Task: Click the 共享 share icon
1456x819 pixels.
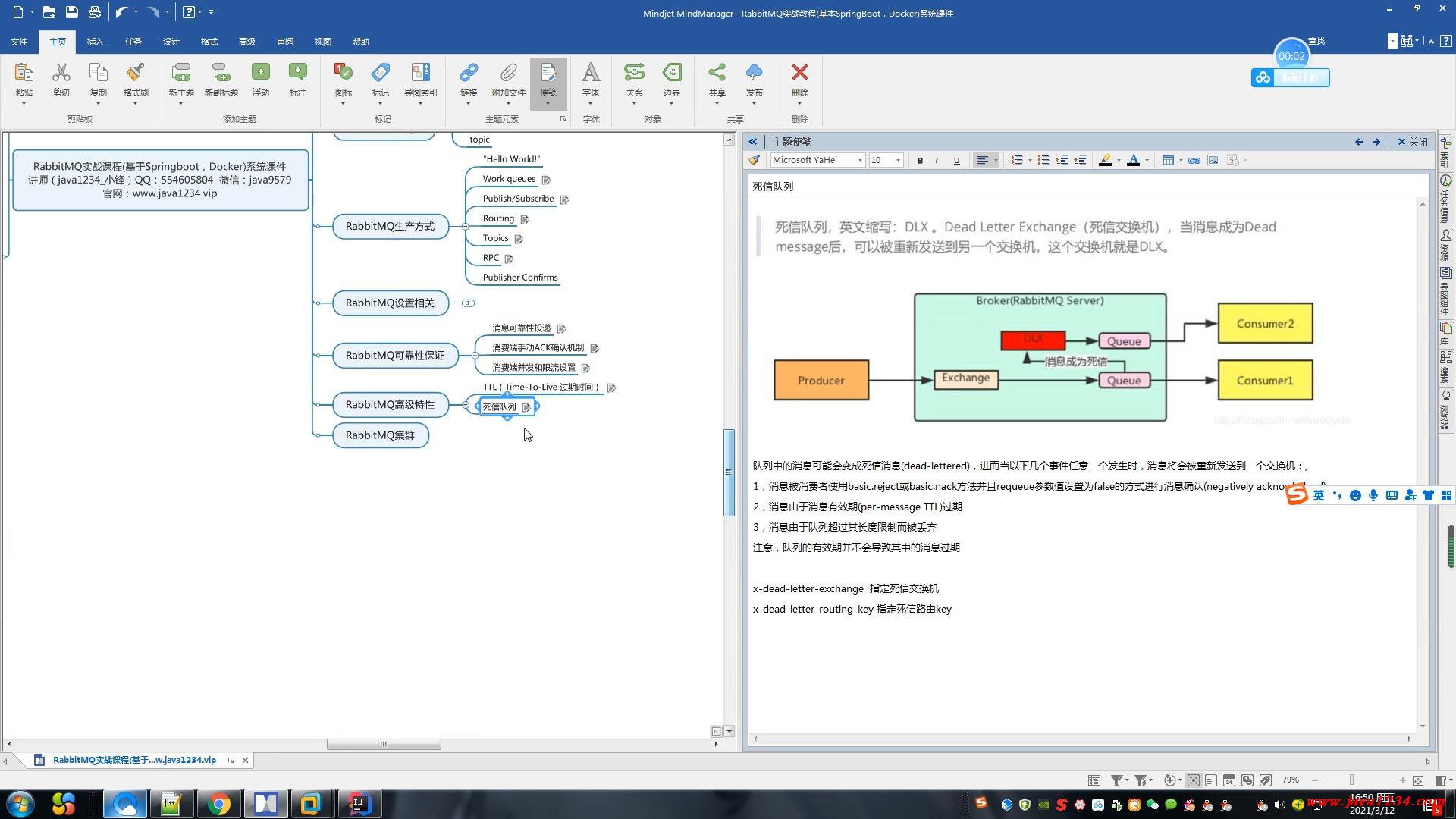Action: [717, 73]
